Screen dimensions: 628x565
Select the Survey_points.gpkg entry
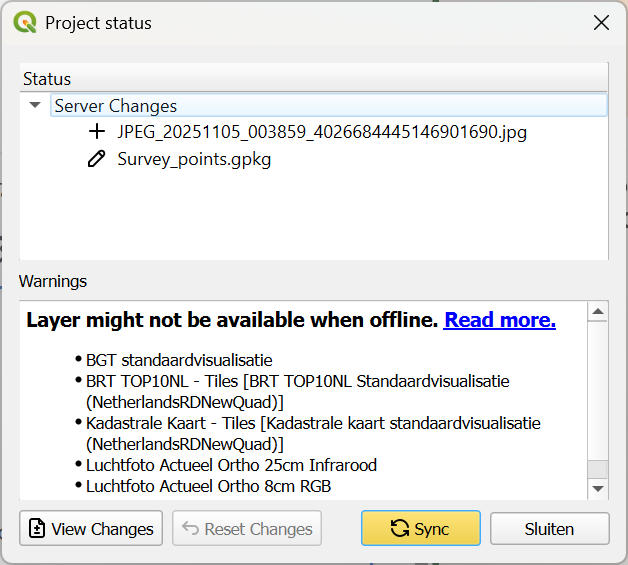[x=194, y=158]
